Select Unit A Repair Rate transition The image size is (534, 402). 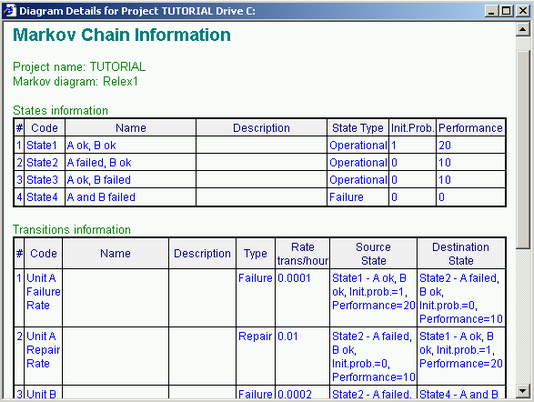tap(43, 350)
